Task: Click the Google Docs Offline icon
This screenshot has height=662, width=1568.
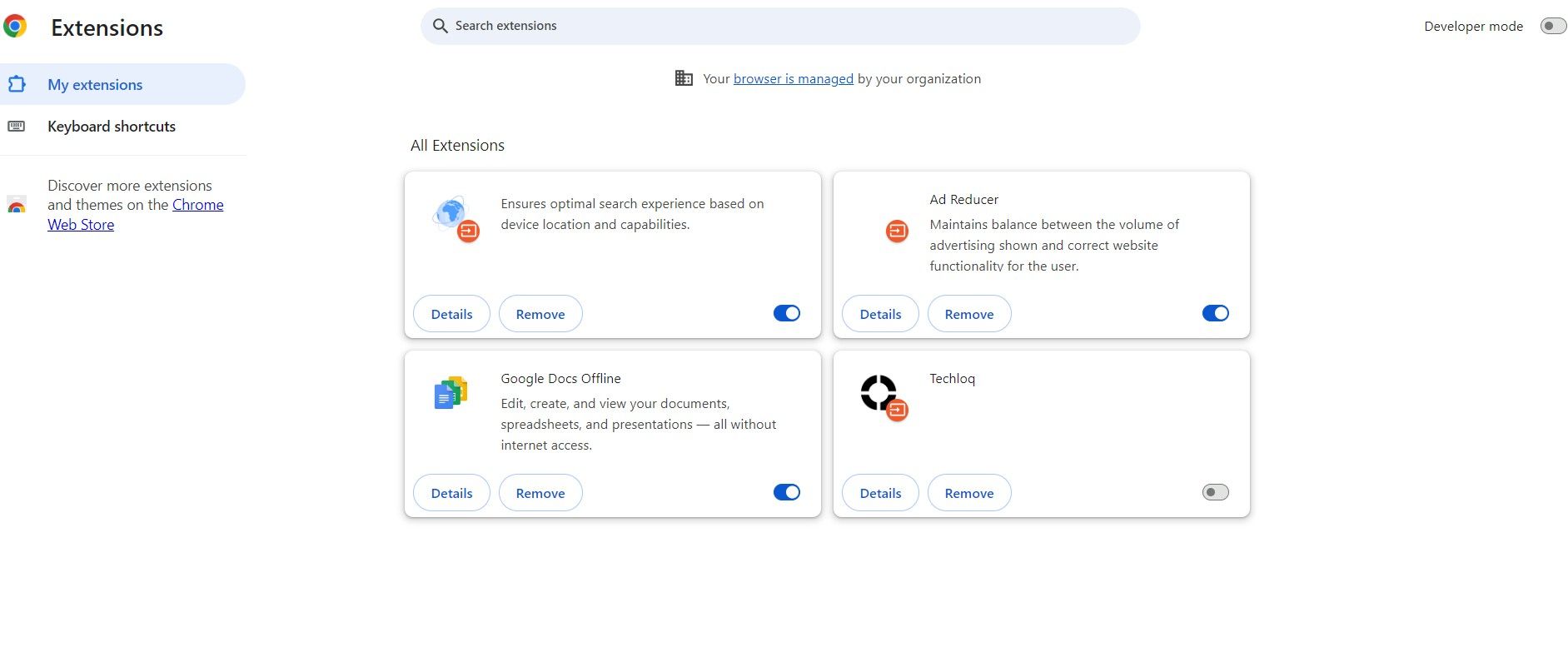Action: point(450,392)
